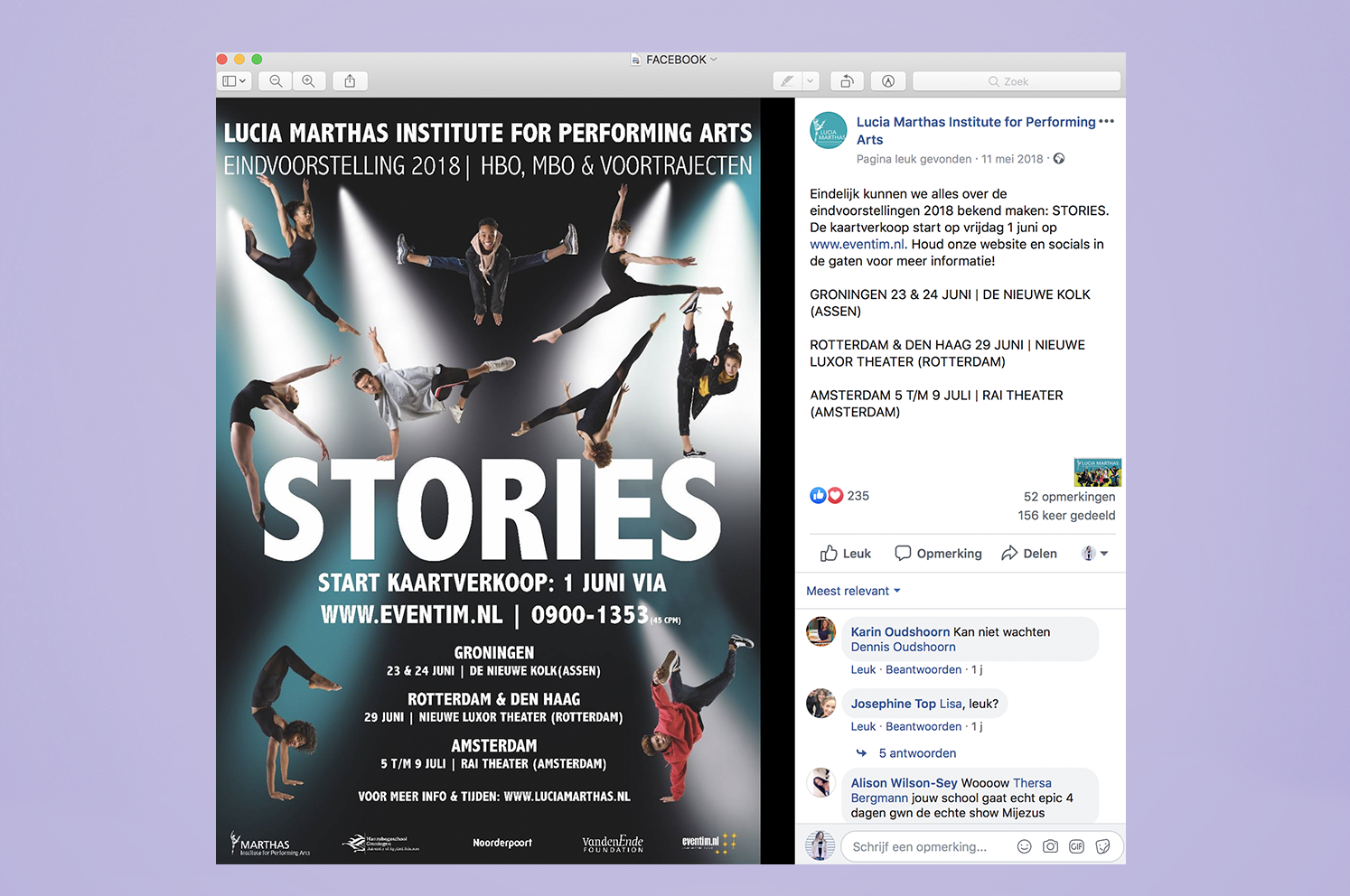Screen dimensions: 1350x896
Task: Show the Markup toolbar
Action: [x=888, y=81]
